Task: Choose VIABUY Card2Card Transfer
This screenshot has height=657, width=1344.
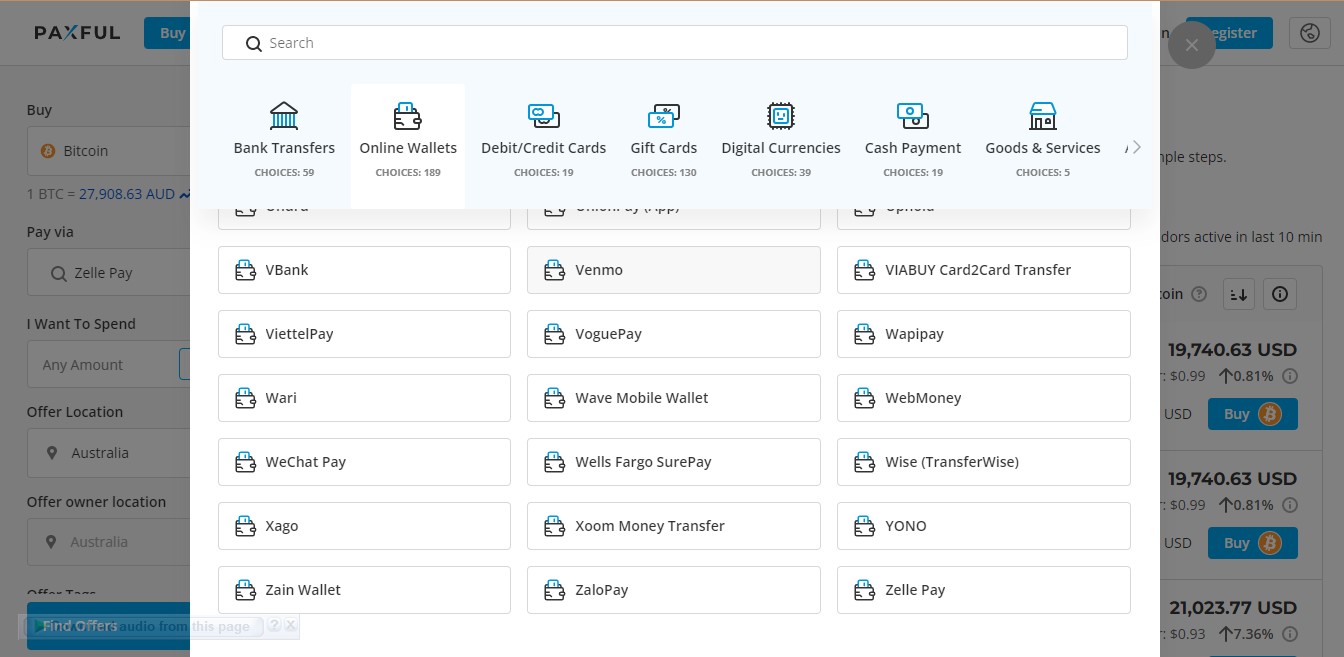Action: point(984,270)
